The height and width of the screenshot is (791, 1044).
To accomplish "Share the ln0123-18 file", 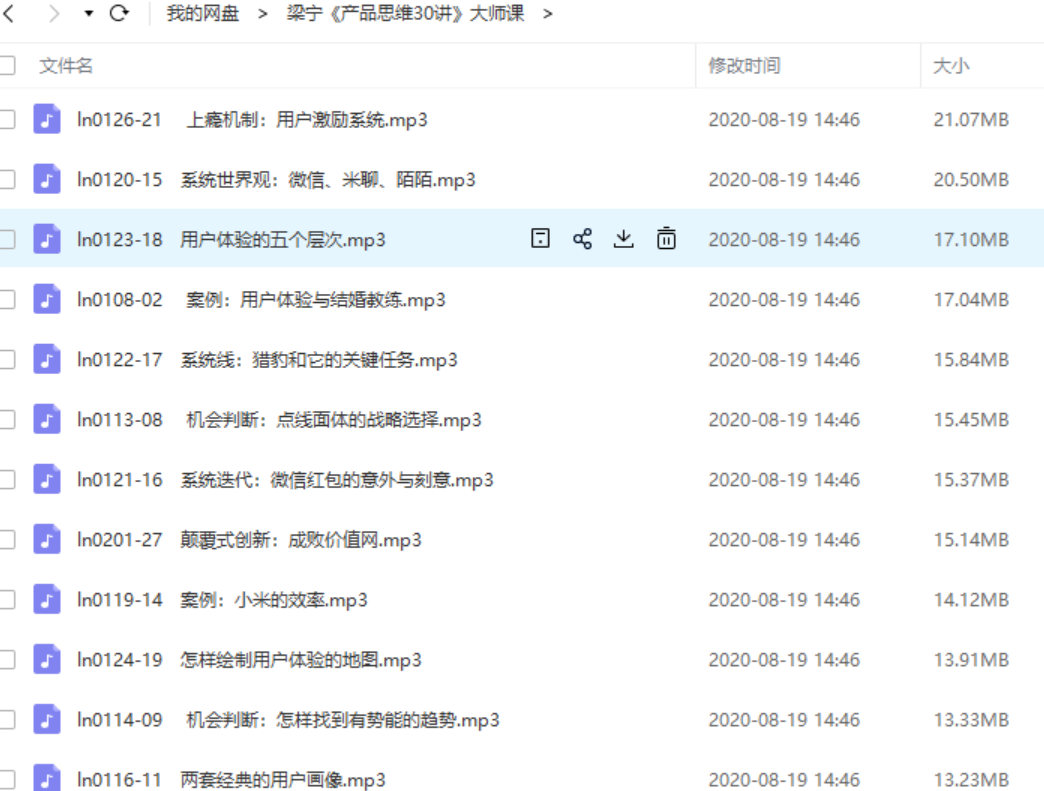I will [582, 238].
